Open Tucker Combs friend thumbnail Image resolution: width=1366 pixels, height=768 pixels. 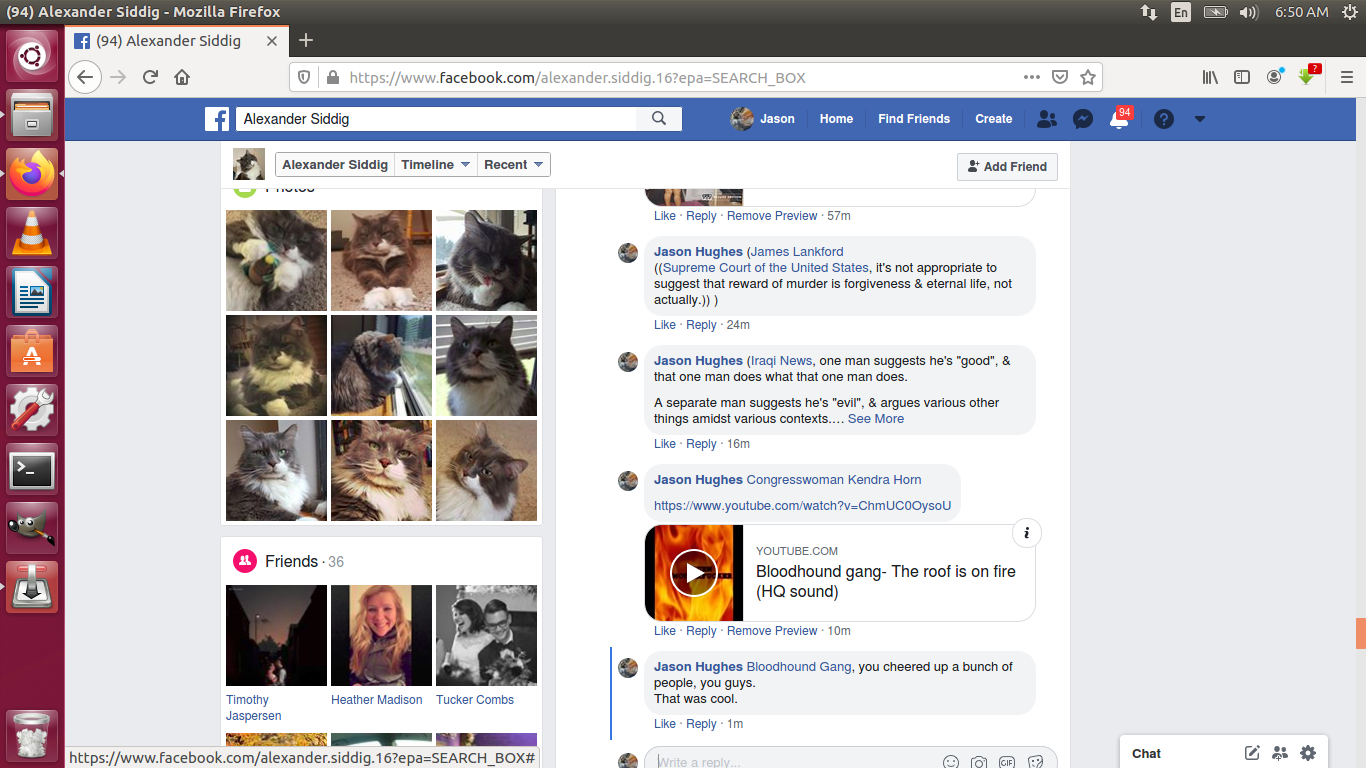[486, 636]
